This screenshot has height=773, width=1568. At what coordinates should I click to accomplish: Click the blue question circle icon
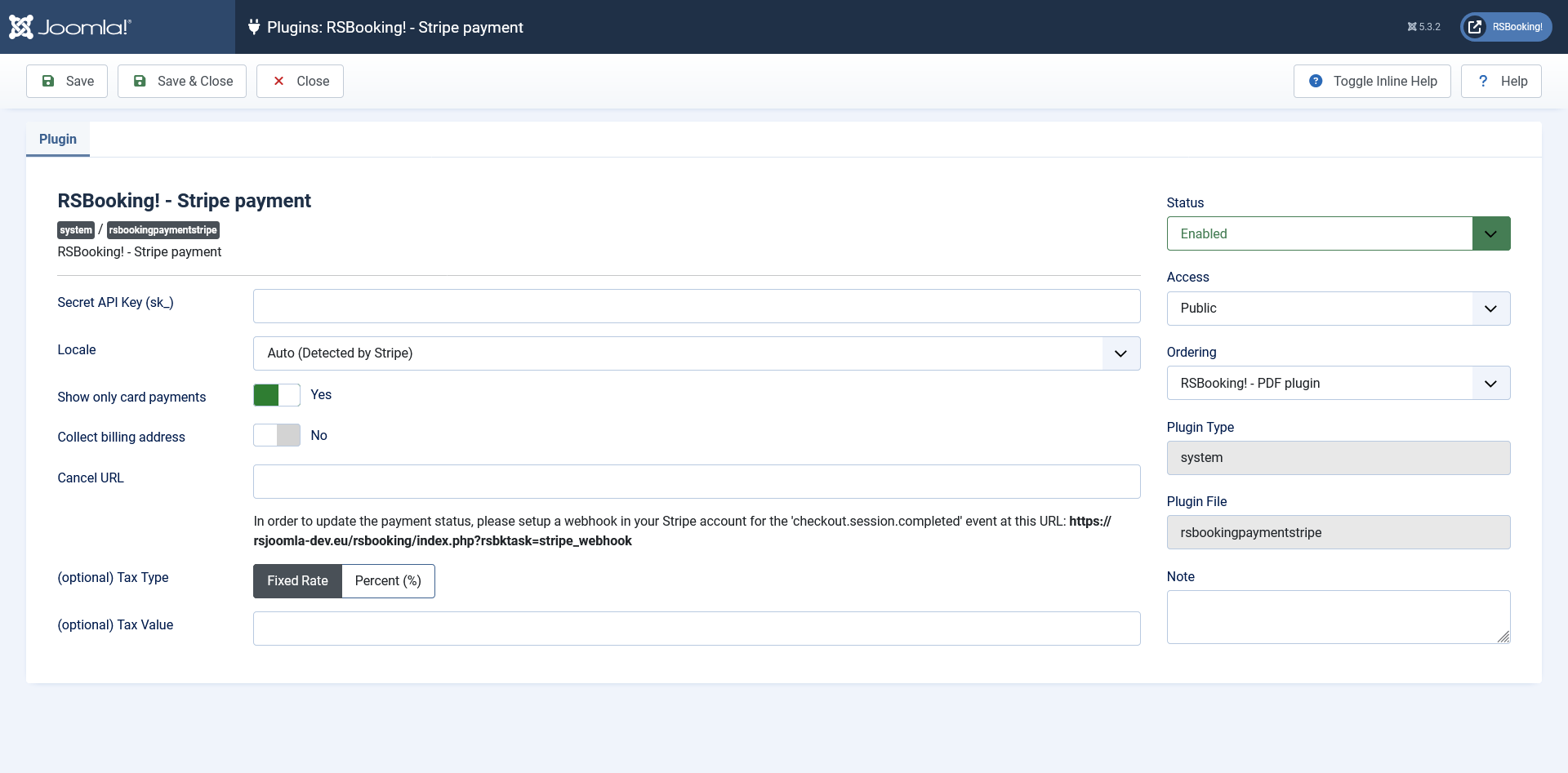1316,81
